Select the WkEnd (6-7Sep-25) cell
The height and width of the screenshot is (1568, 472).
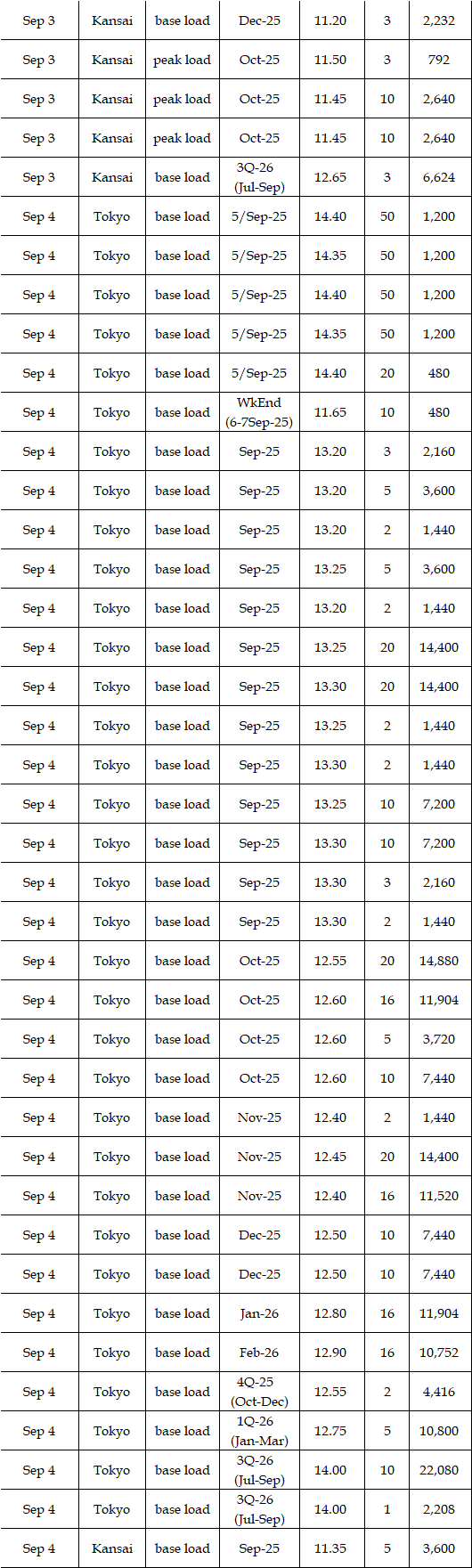point(259,412)
